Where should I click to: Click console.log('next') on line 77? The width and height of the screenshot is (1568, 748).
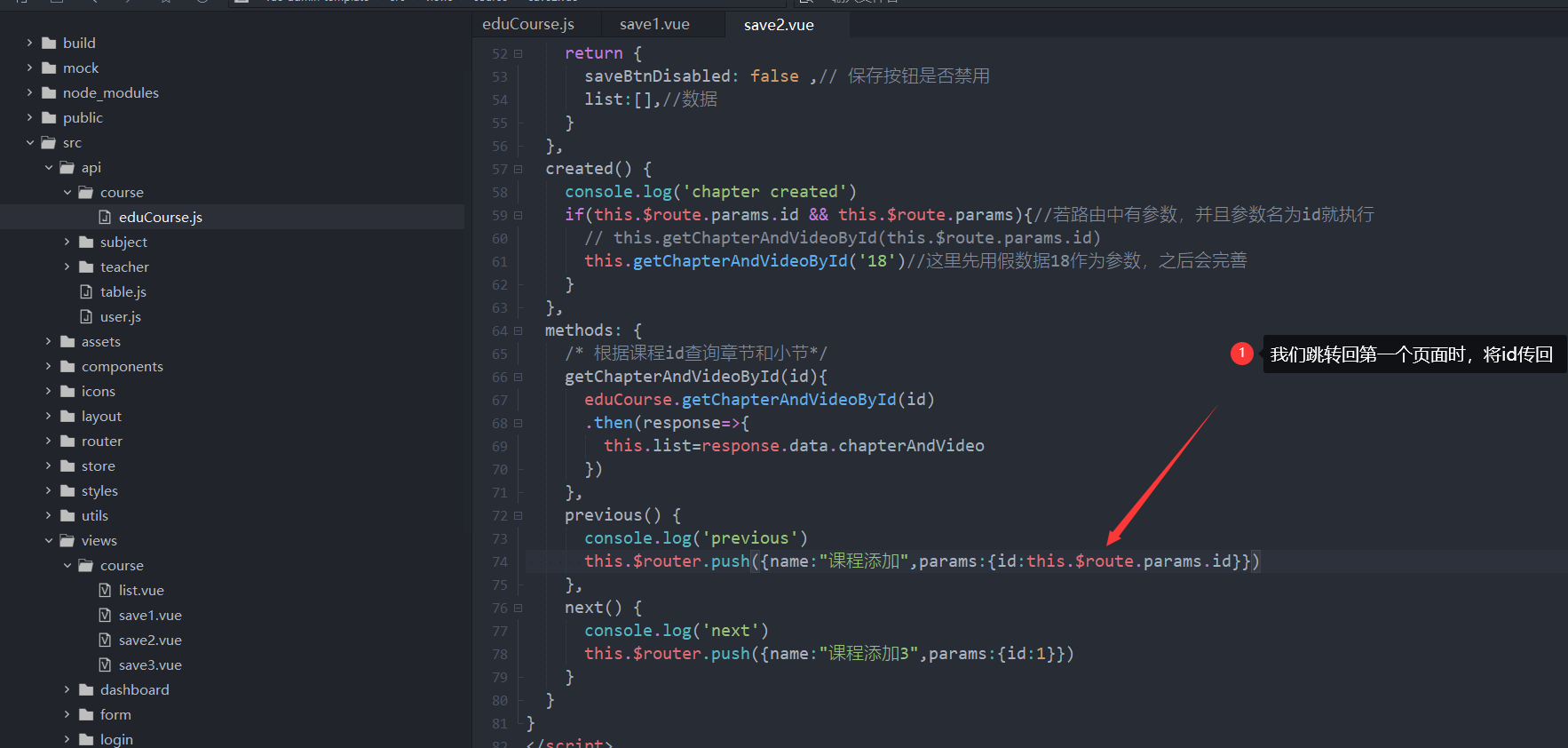tap(677, 631)
